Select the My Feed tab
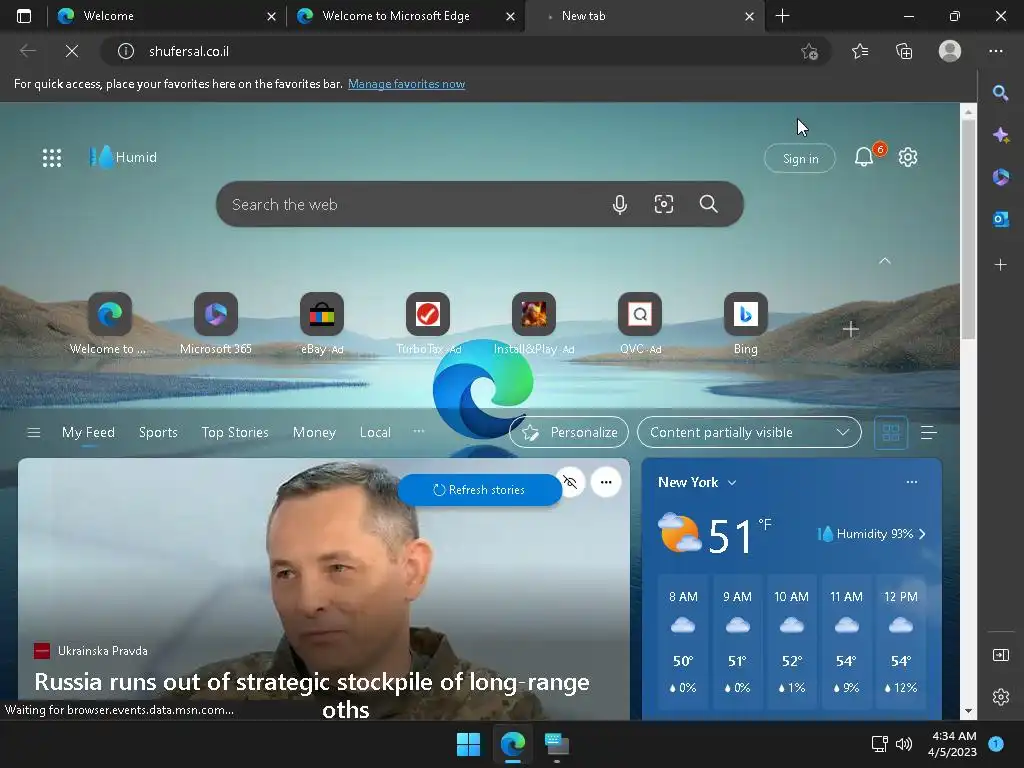This screenshot has height=768, width=1024. pos(88,432)
